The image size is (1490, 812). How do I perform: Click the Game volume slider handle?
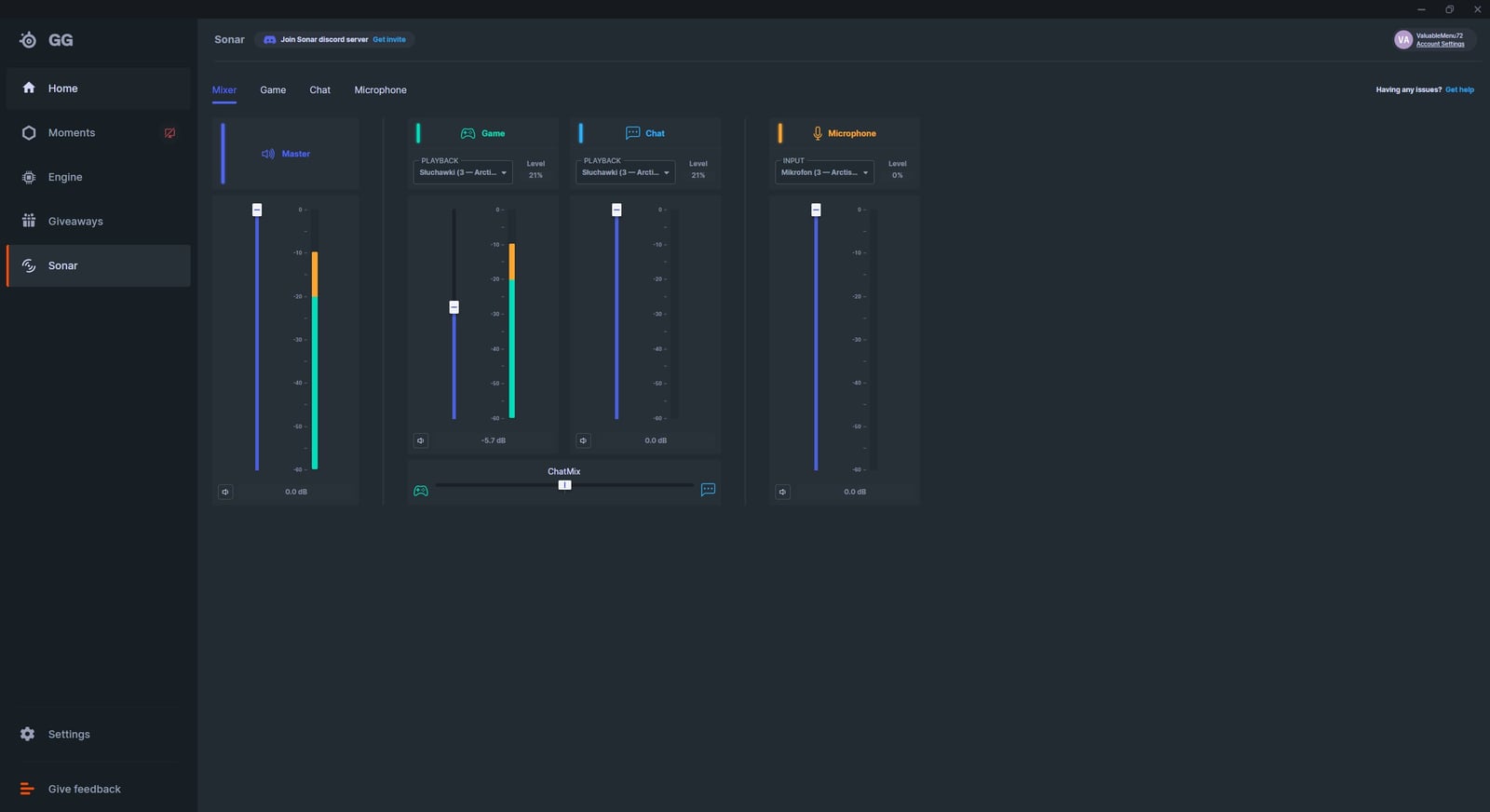tap(454, 307)
